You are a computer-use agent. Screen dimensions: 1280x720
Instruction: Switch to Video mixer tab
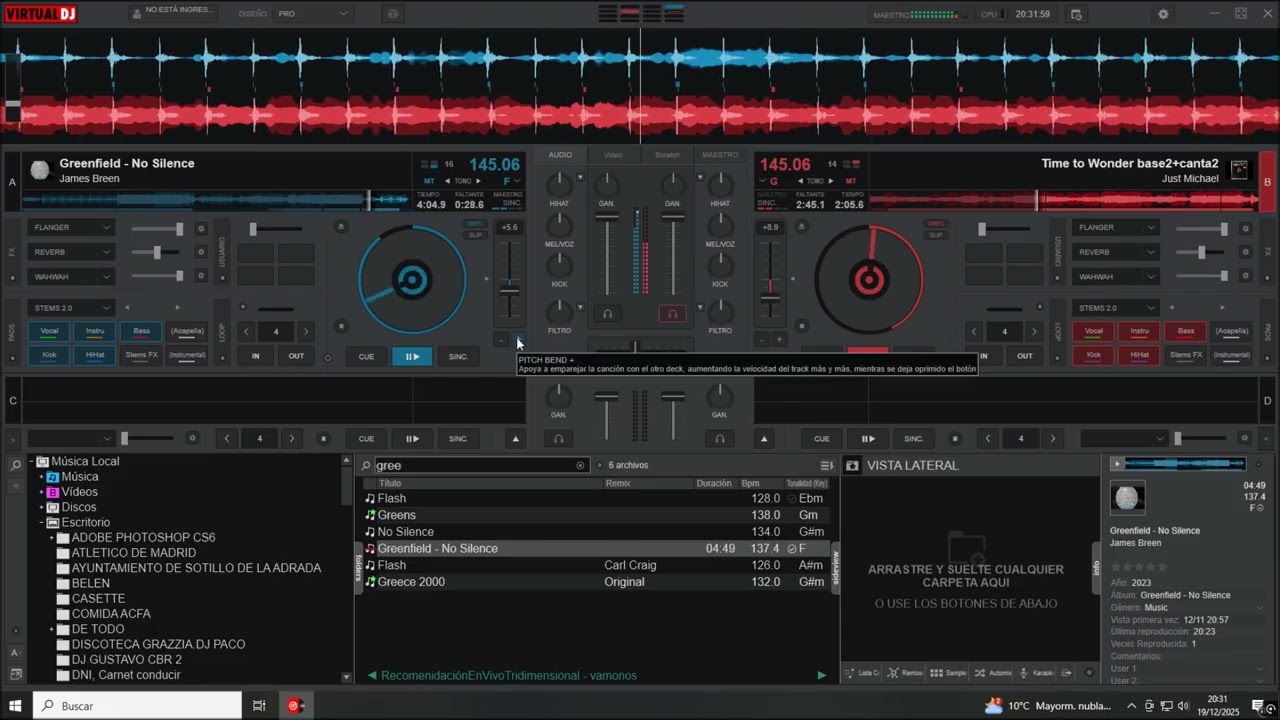[613, 155]
